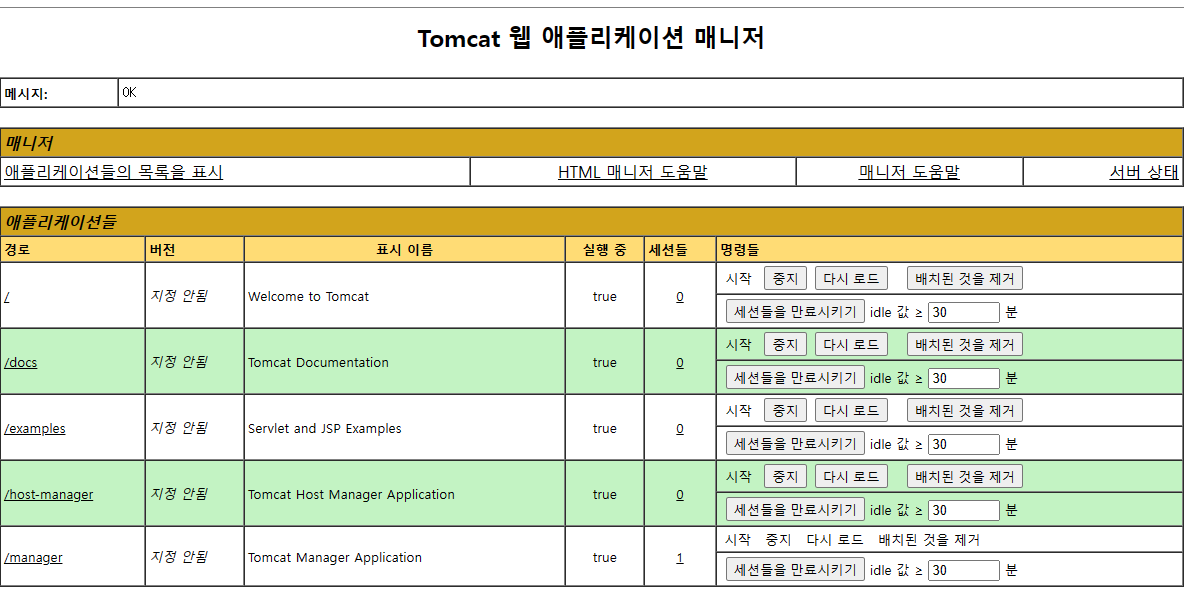This screenshot has height=592, width=1189.
Task: Undeploy /docs with 배치된 것을 제거
Action: point(965,344)
